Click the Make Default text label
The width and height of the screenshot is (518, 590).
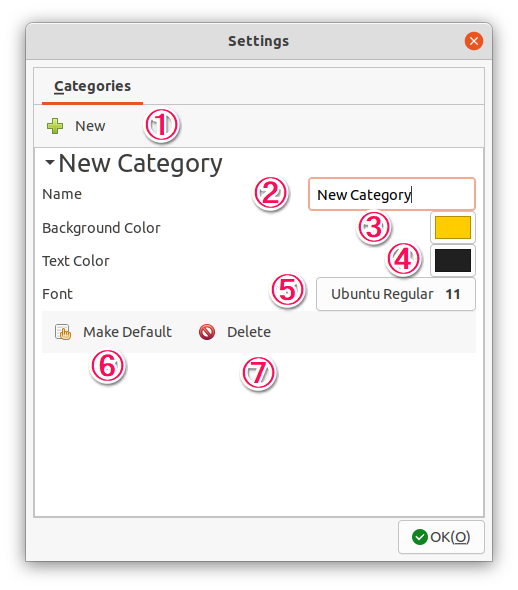click(x=128, y=332)
